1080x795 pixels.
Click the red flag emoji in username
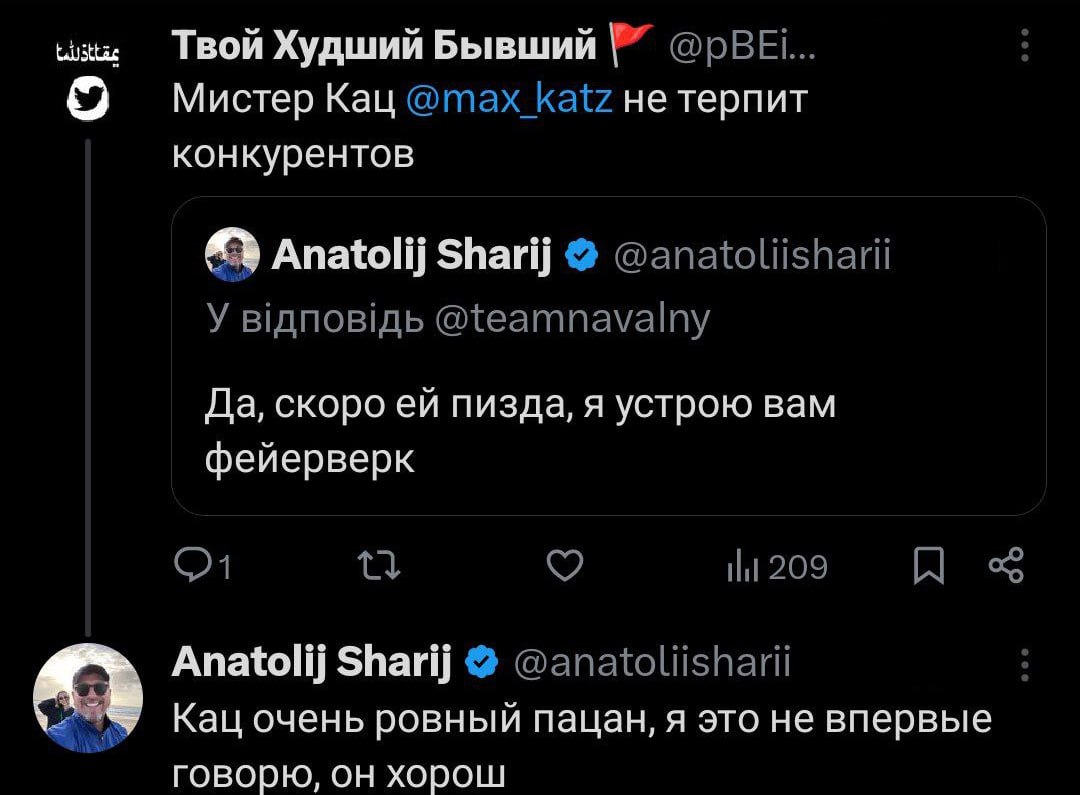pyautogui.click(x=631, y=44)
